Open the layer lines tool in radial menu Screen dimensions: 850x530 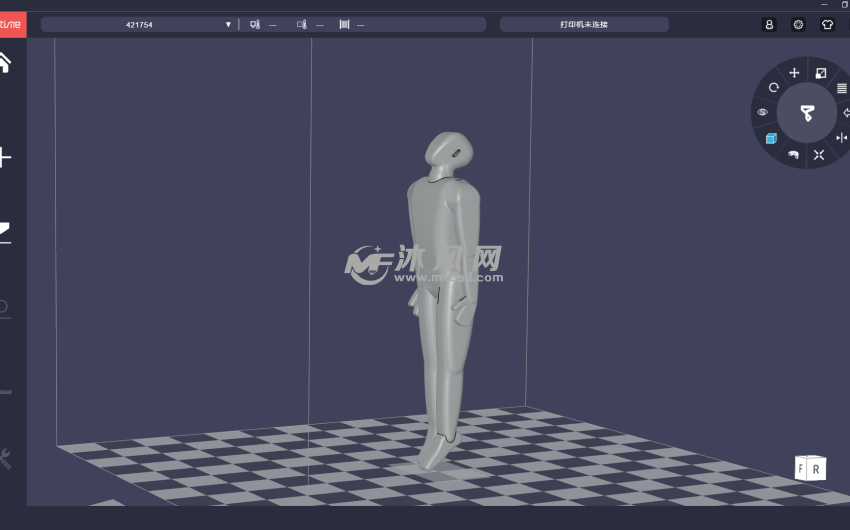coord(841,89)
